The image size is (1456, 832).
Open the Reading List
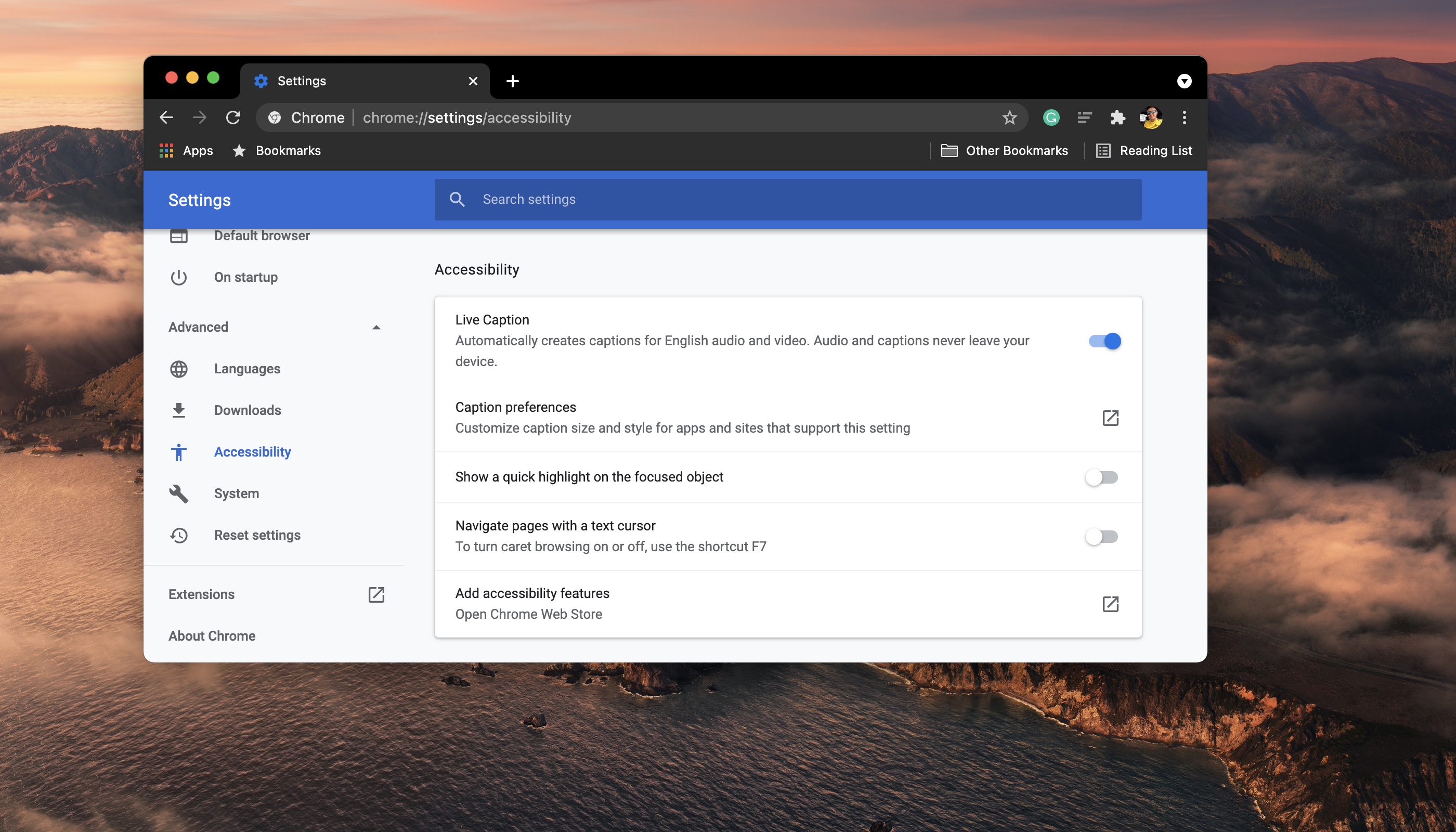(x=1144, y=151)
